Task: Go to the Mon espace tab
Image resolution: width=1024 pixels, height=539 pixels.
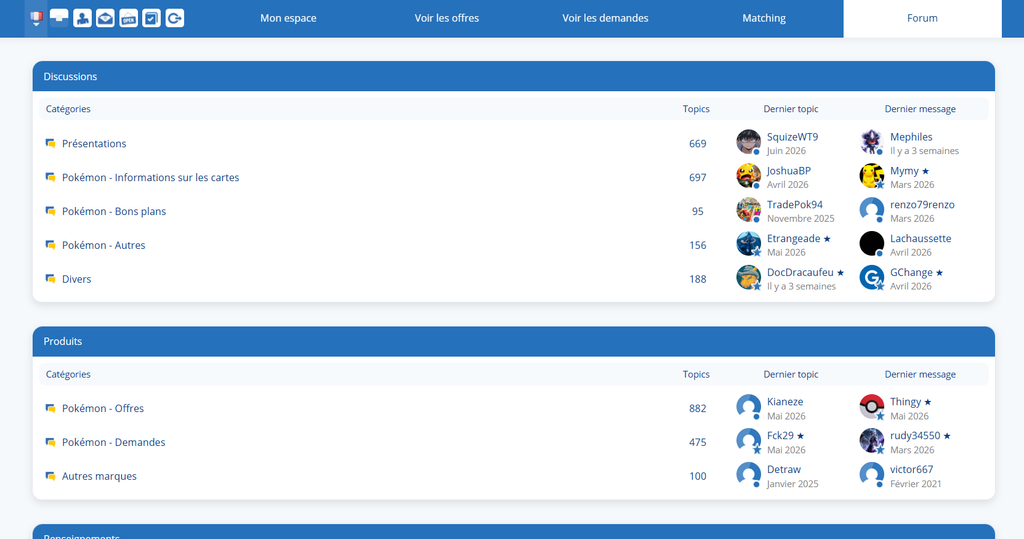Action: [288, 18]
